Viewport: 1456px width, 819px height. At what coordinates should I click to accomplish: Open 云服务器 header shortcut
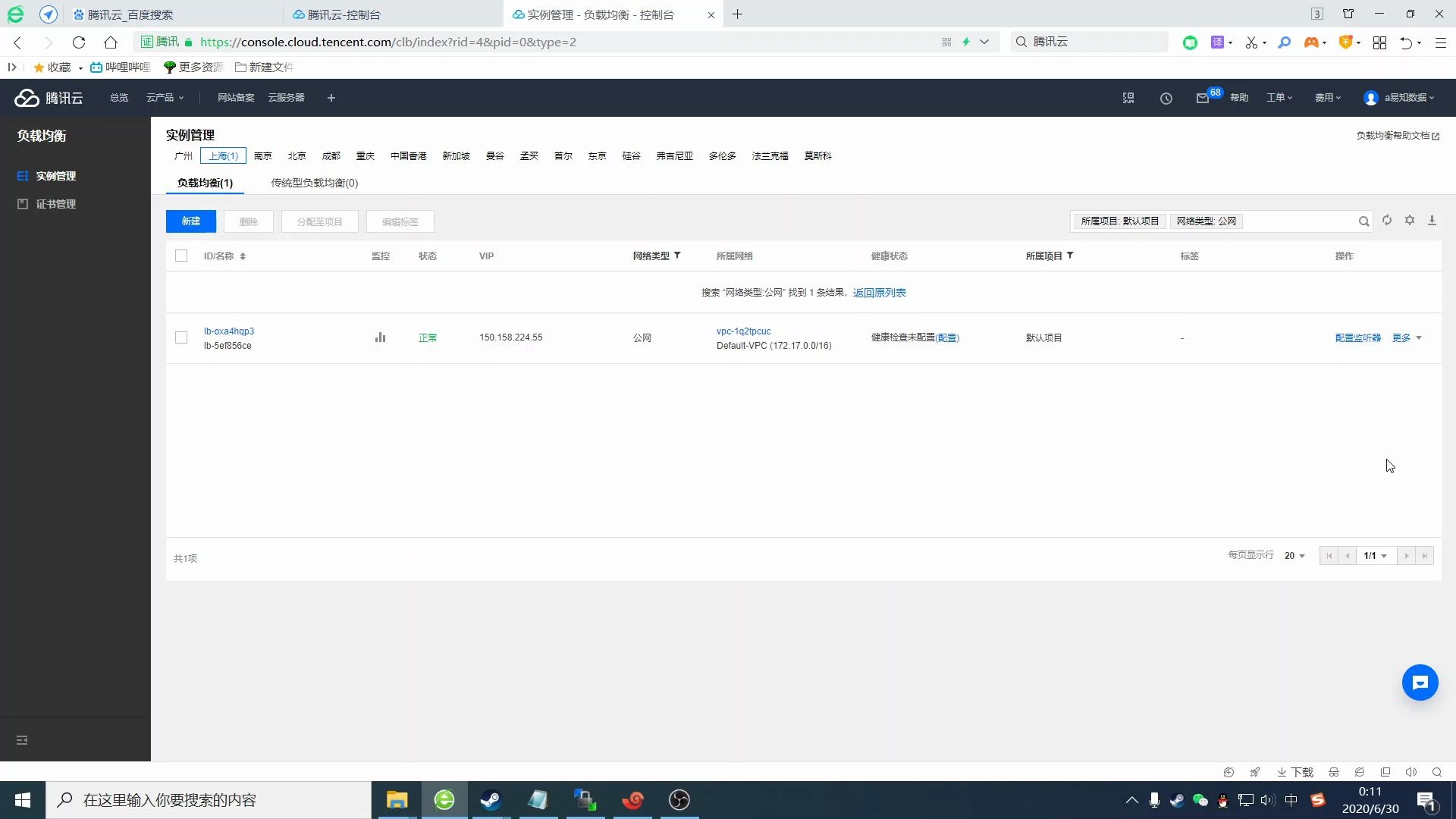(x=286, y=98)
